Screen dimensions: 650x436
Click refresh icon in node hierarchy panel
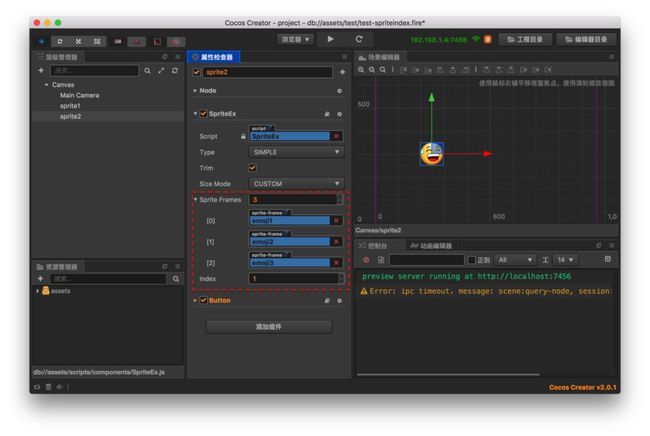[x=175, y=70]
